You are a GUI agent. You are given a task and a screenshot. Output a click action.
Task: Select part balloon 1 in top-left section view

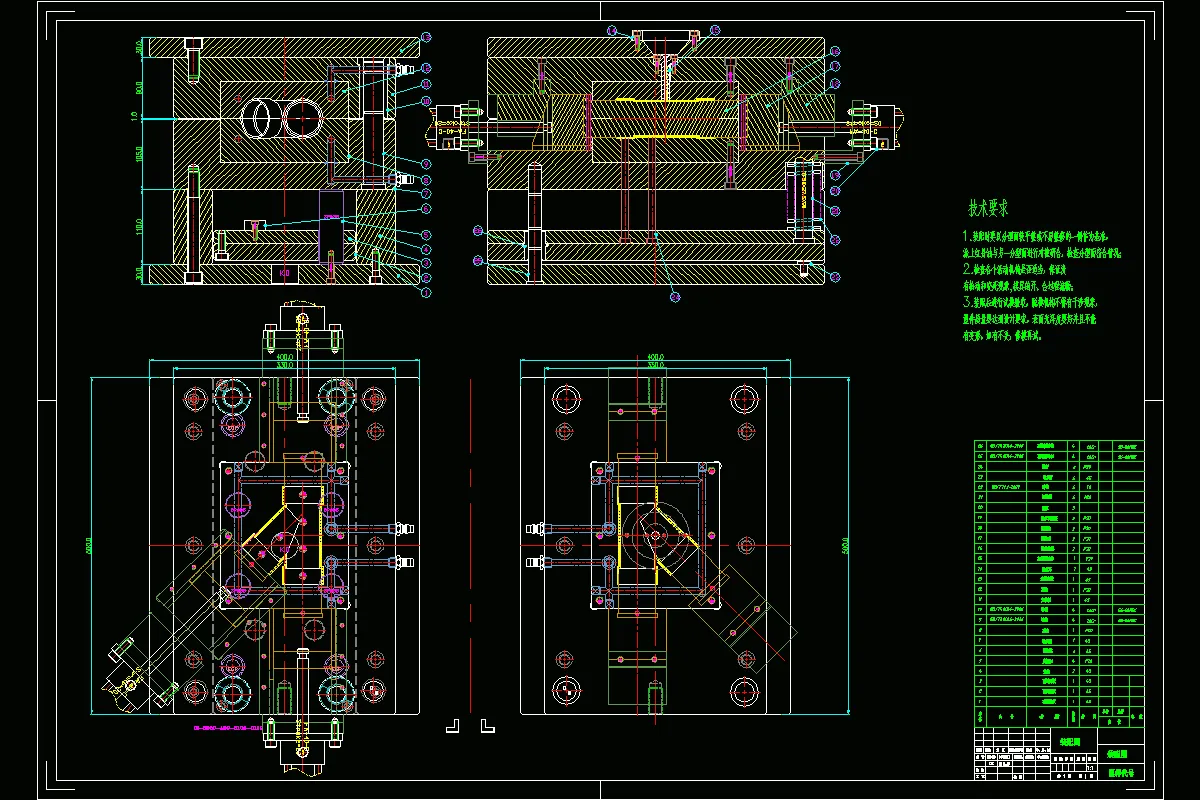click(x=426, y=292)
